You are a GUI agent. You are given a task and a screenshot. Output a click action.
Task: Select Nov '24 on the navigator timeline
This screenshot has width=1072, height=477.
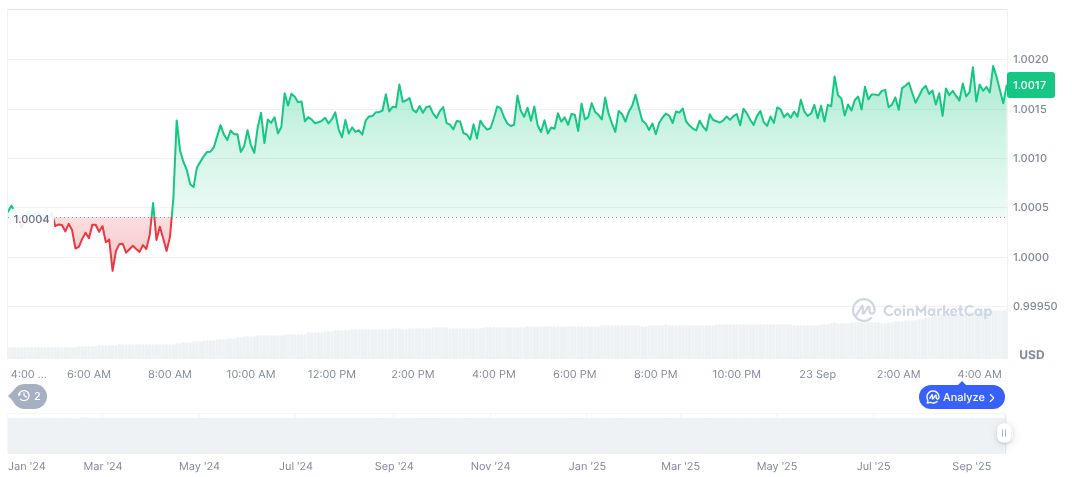(x=490, y=466)
